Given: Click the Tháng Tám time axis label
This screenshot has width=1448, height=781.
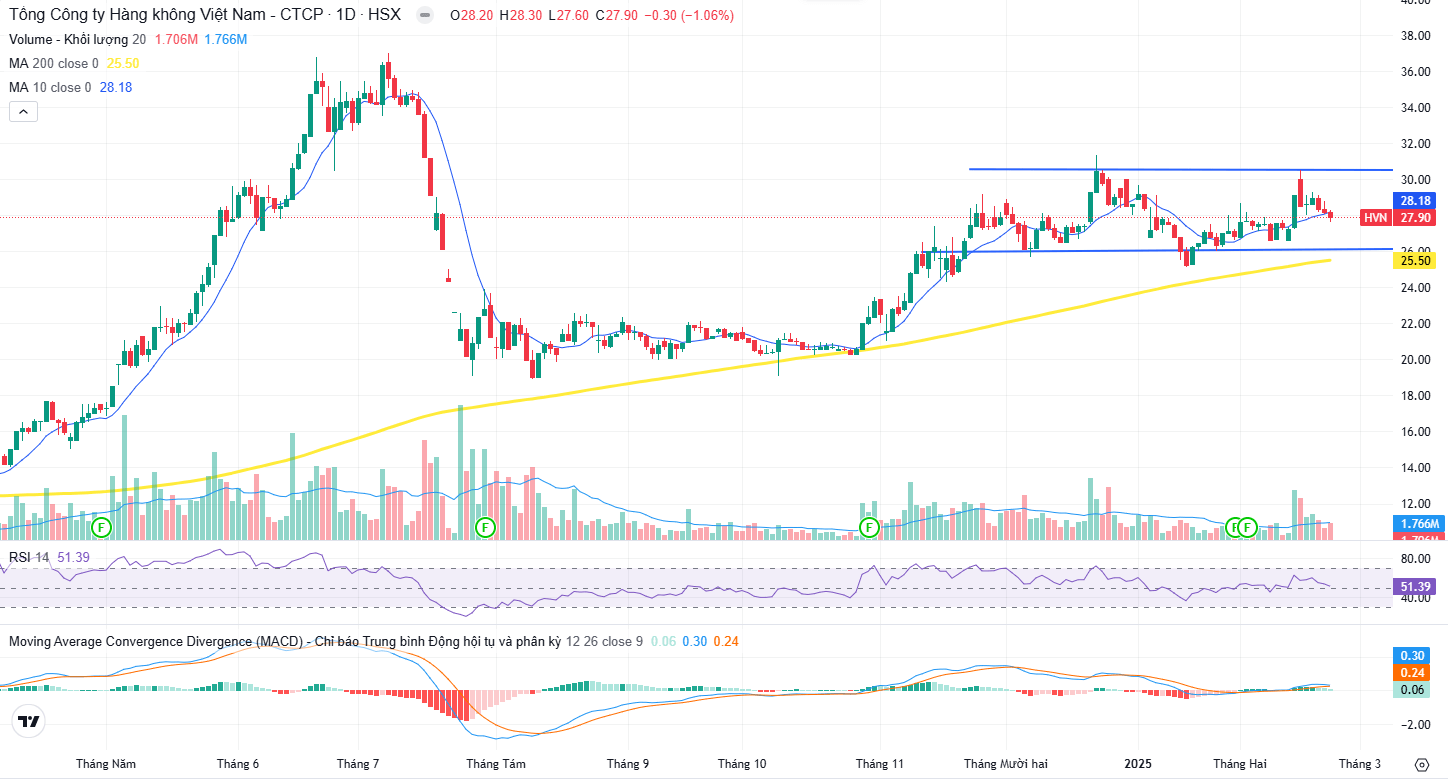Looking at the screenshot, I should (496, 764).
